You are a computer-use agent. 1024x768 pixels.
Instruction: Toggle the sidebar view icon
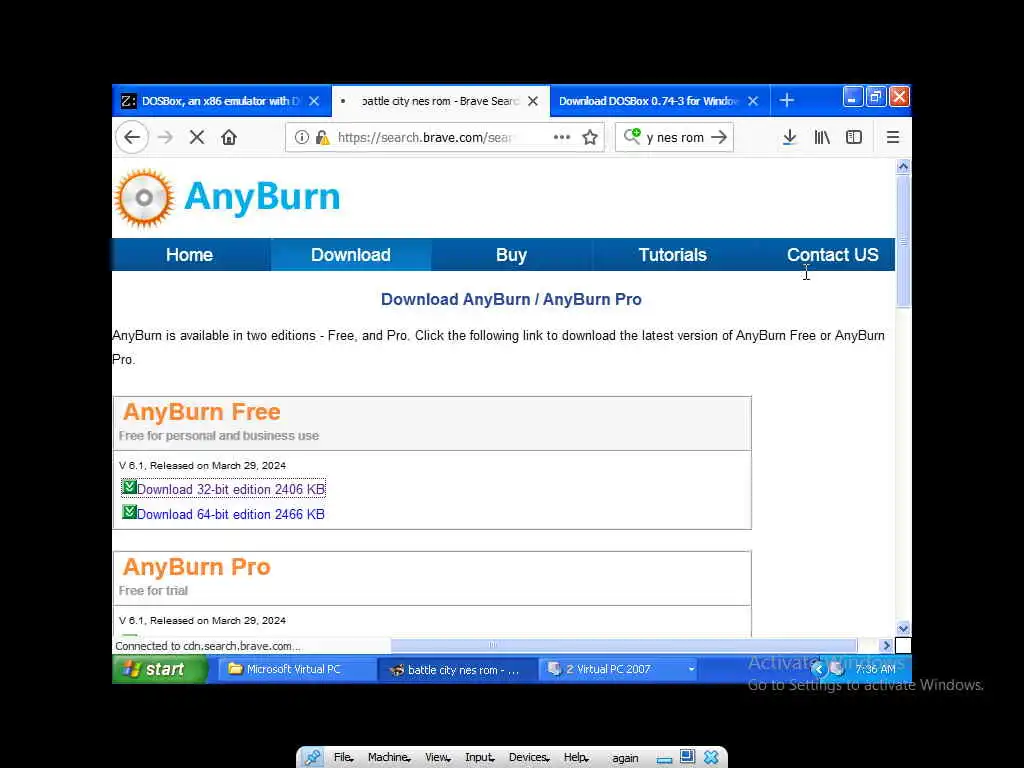854,137
